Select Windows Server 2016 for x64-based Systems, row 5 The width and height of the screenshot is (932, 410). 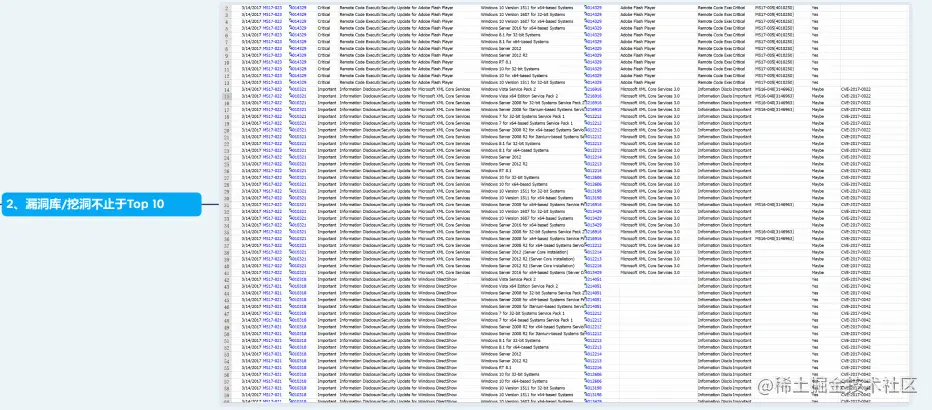coord(523,28)
